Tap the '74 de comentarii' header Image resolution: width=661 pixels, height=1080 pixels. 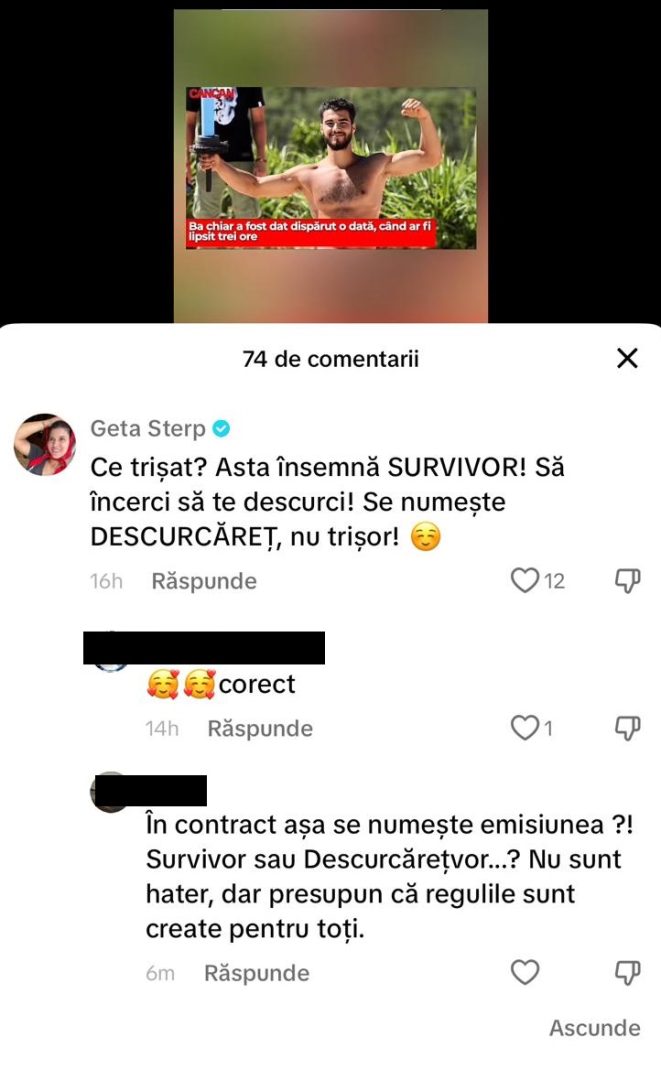[x=330, y=359]
